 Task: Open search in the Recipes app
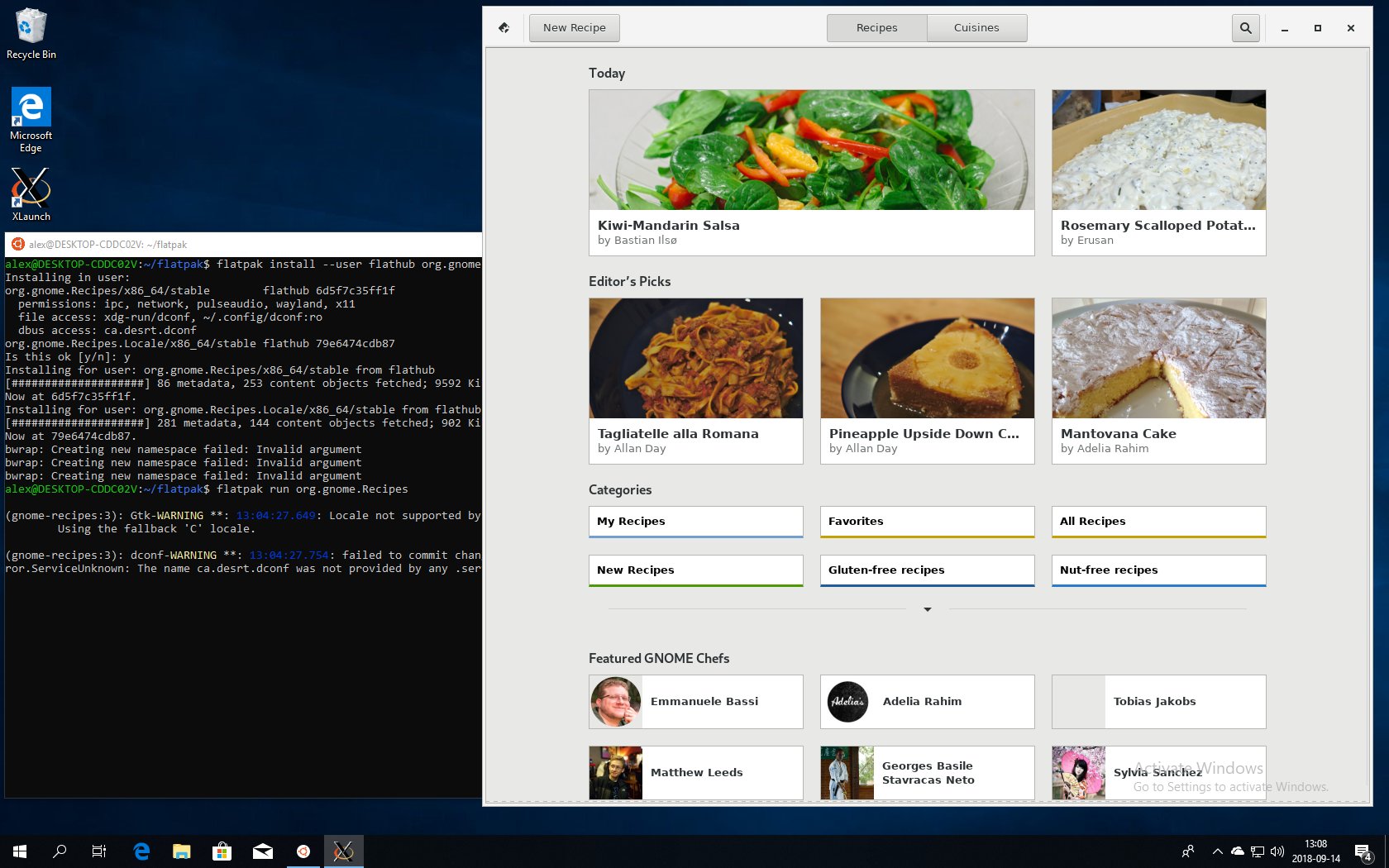(1245, 27)
